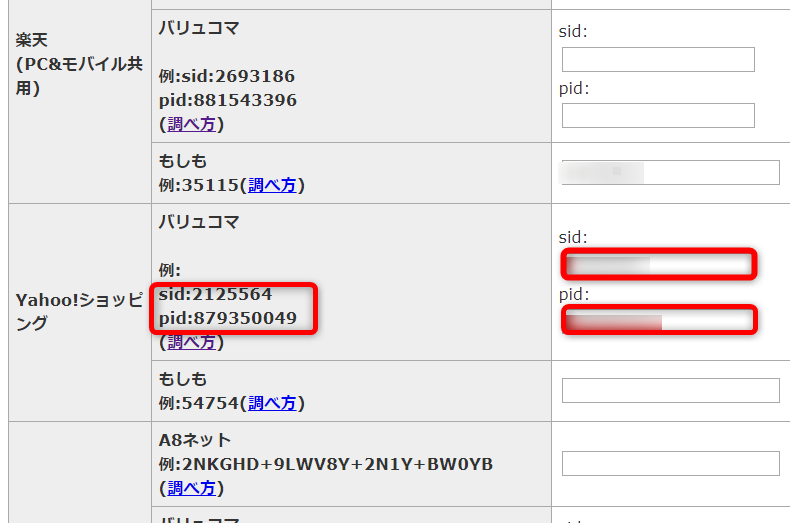The image size is (790, 523).
Task: Select the text pid:881543396
Action: [228, 100]
